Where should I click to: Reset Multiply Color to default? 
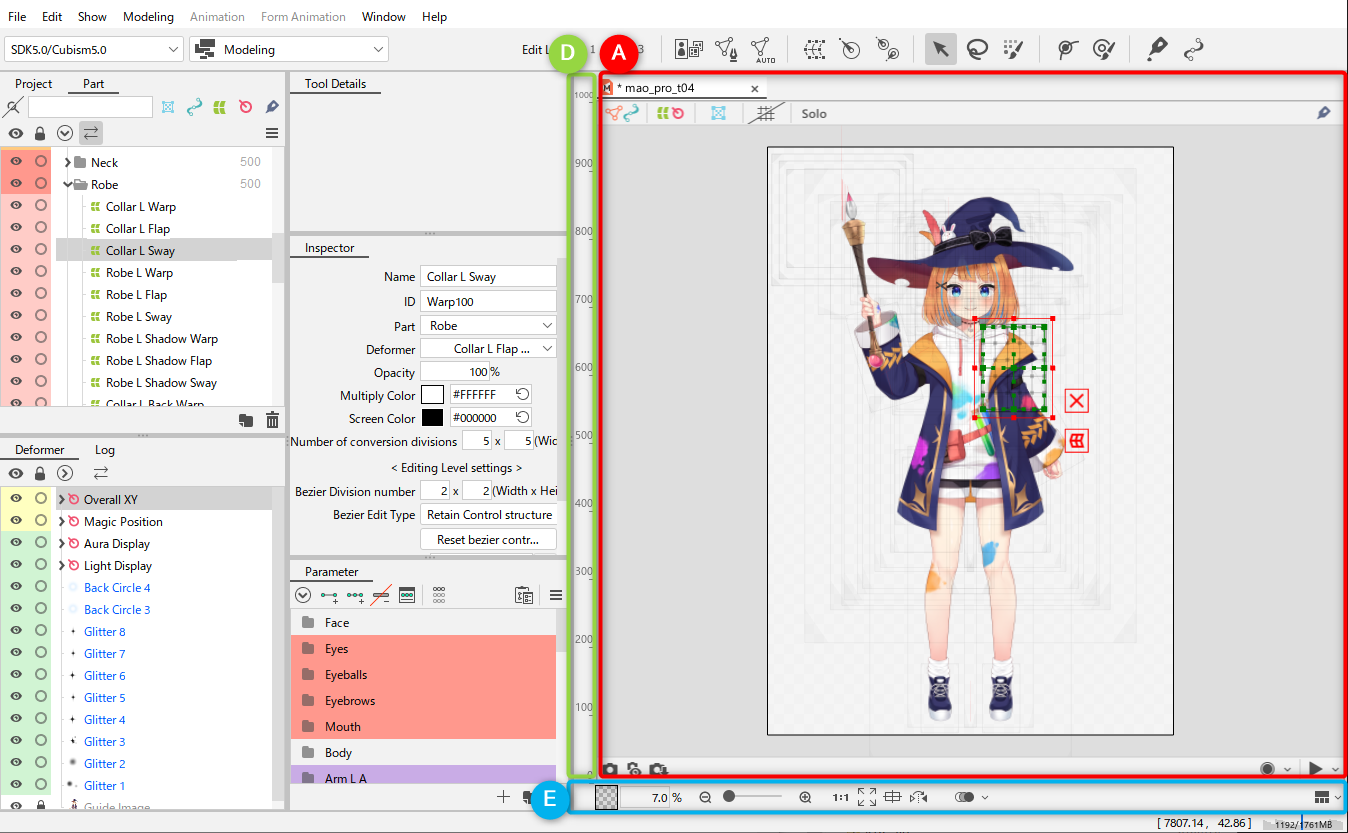coord(522,395)
